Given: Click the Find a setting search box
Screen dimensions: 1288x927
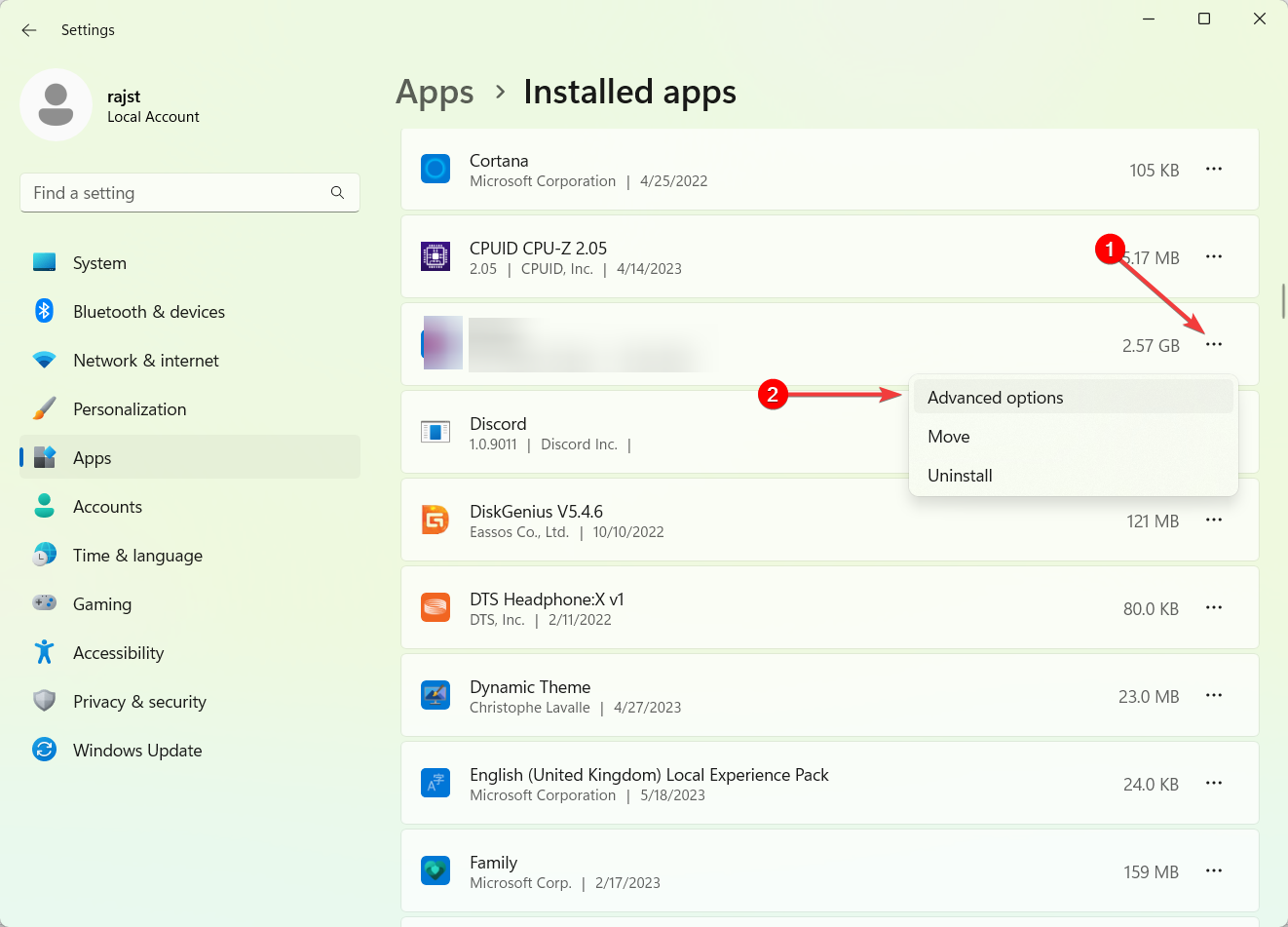Looking at the screenshot, I should (x=175, y=193).
